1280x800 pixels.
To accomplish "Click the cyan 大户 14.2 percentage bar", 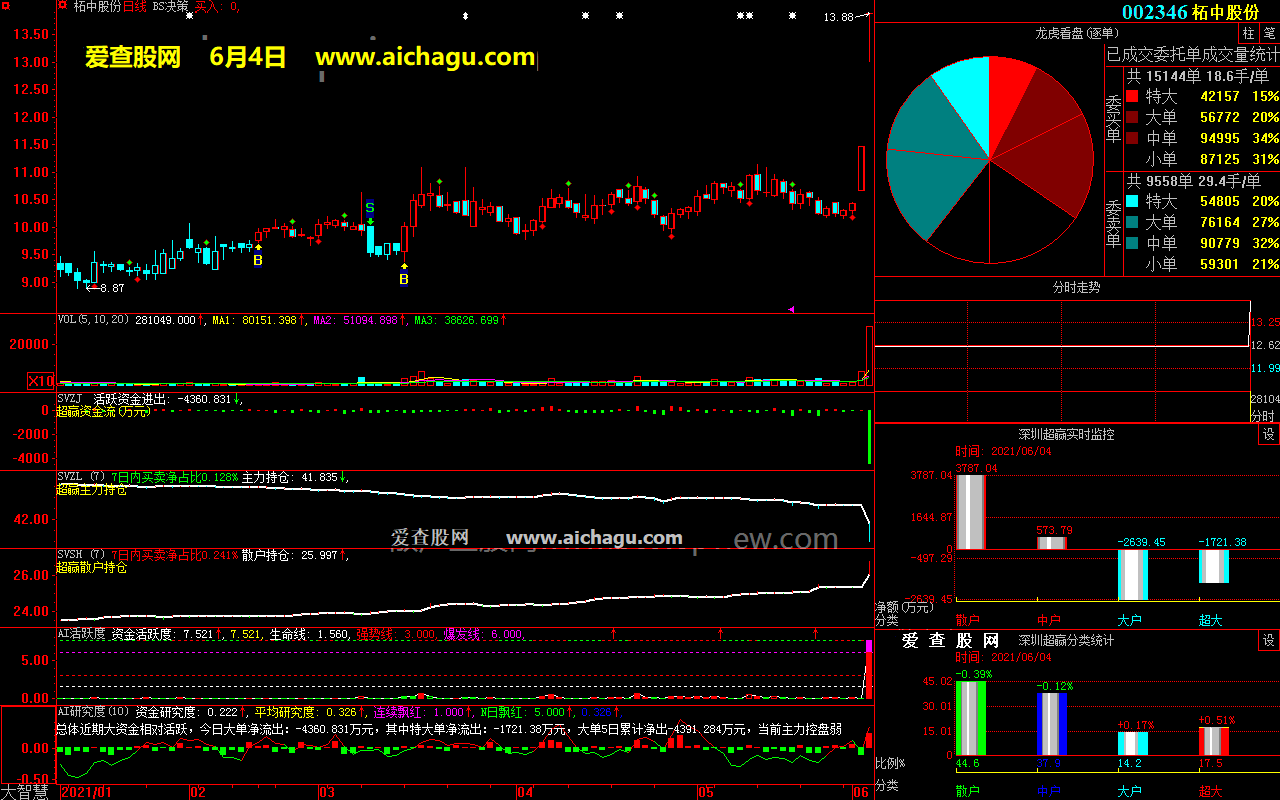I will click(1132, 743).
